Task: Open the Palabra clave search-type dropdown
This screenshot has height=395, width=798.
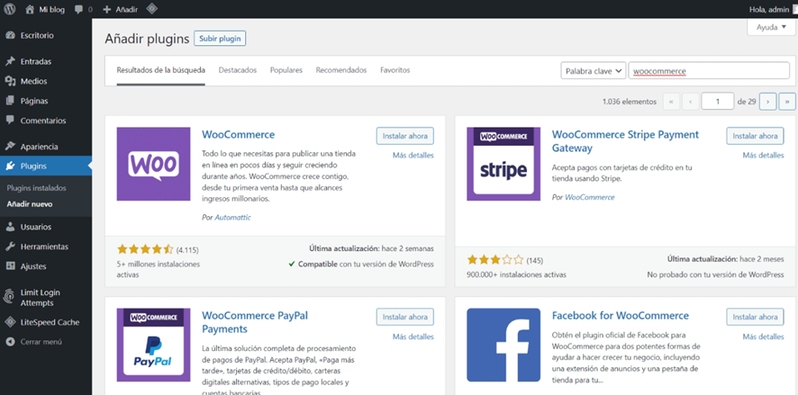Action: click(x=593, y=71)
